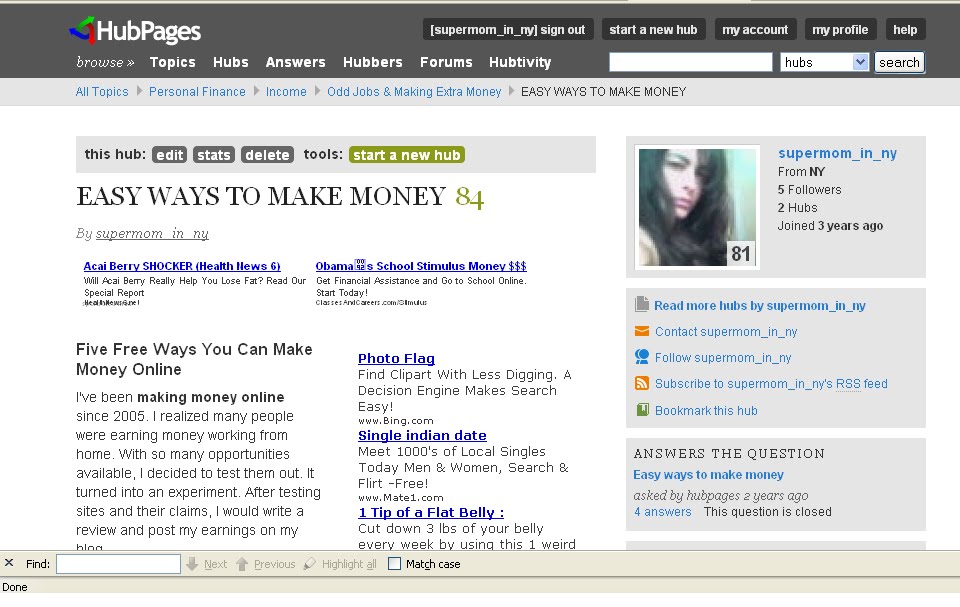960x607 pixels.
Task: Click the 1 Tip of a Flat Belly link
Action: click(x=431, y=513)
